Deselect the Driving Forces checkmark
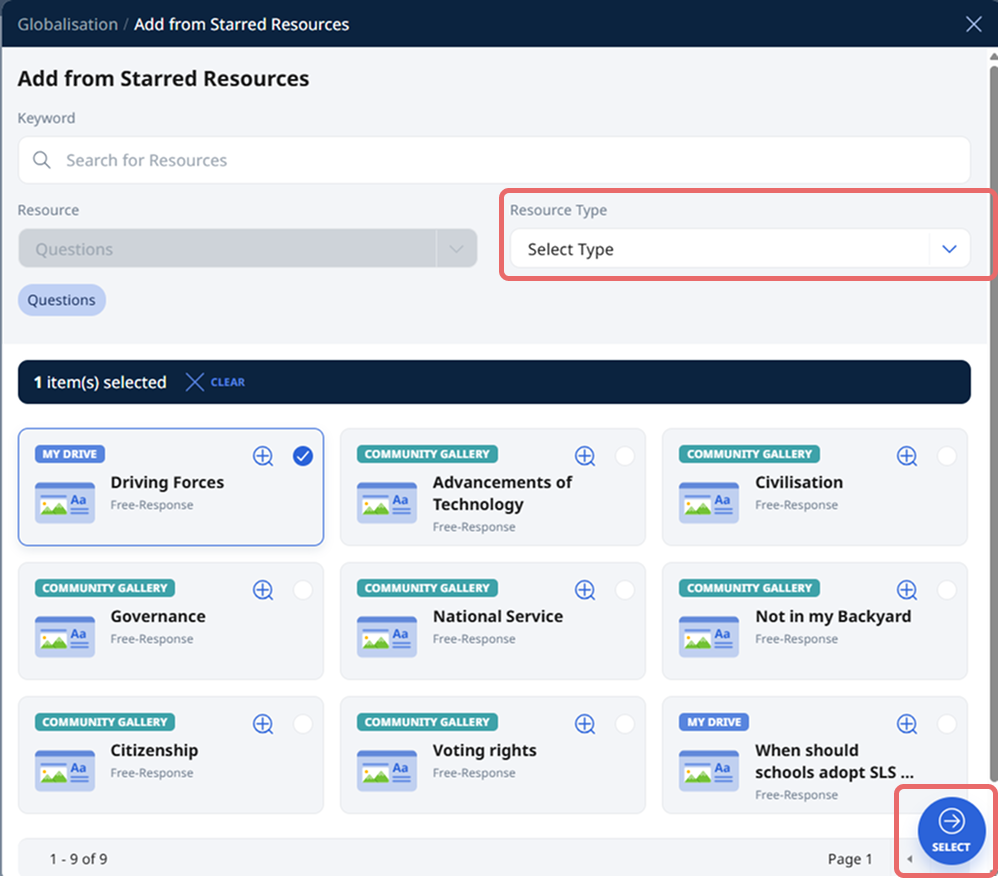This screenshot has width=998, height=878. pos(302,455)
